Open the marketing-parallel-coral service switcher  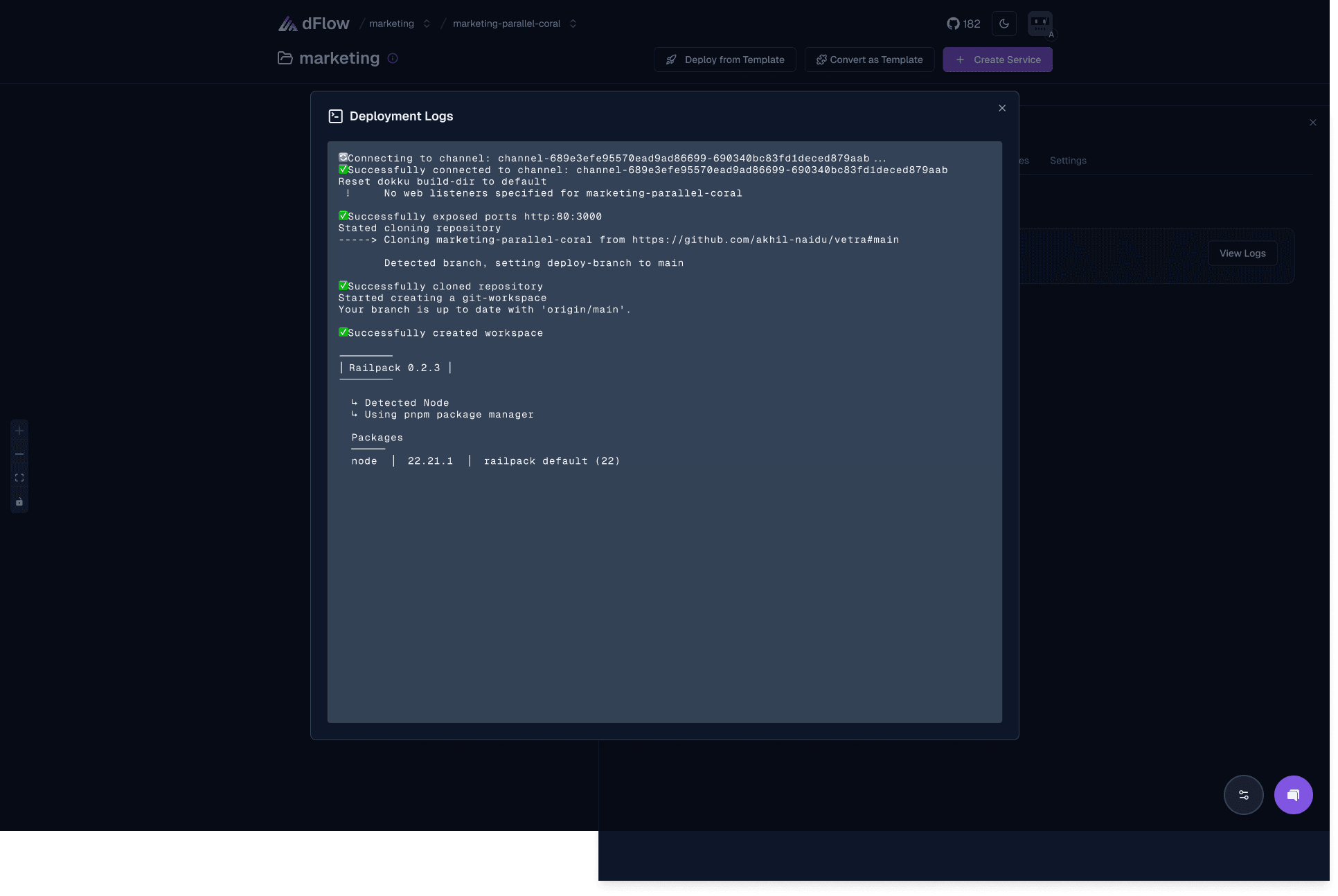tap(573, 23)
